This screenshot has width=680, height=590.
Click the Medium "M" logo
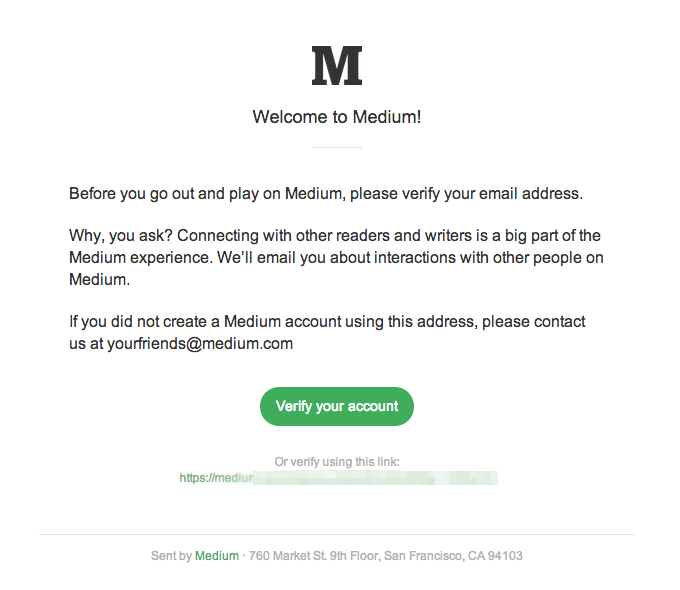[x=337, y=66]
